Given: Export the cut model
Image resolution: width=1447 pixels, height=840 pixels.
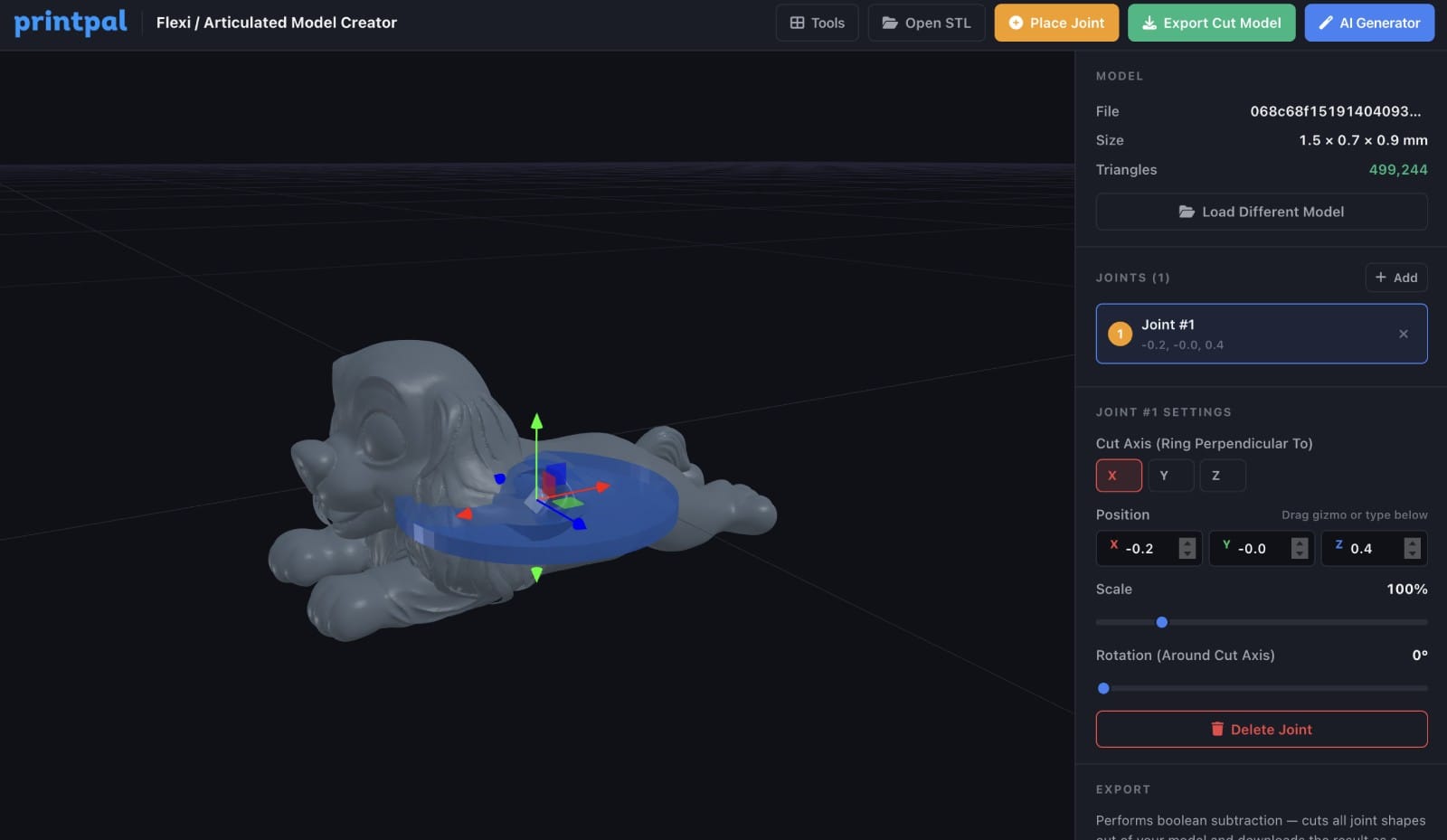Looking at the screenshot, I should click(1211, 23).
